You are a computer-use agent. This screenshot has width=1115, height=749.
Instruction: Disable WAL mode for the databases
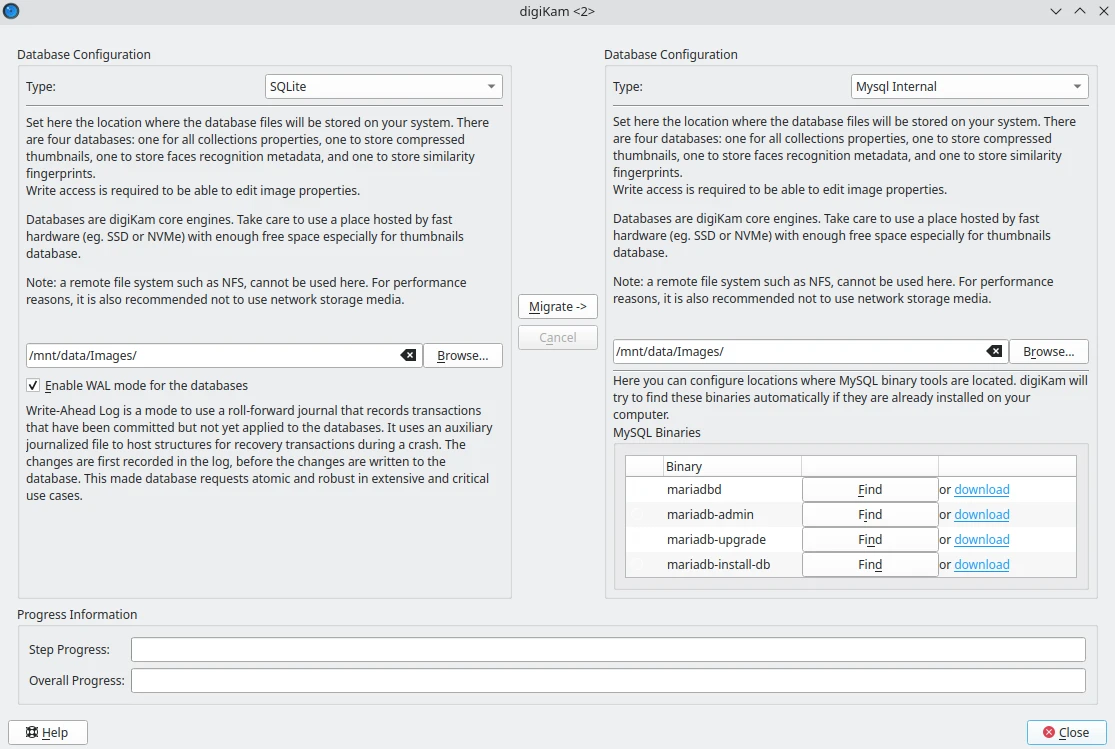(x=34, y=385)
